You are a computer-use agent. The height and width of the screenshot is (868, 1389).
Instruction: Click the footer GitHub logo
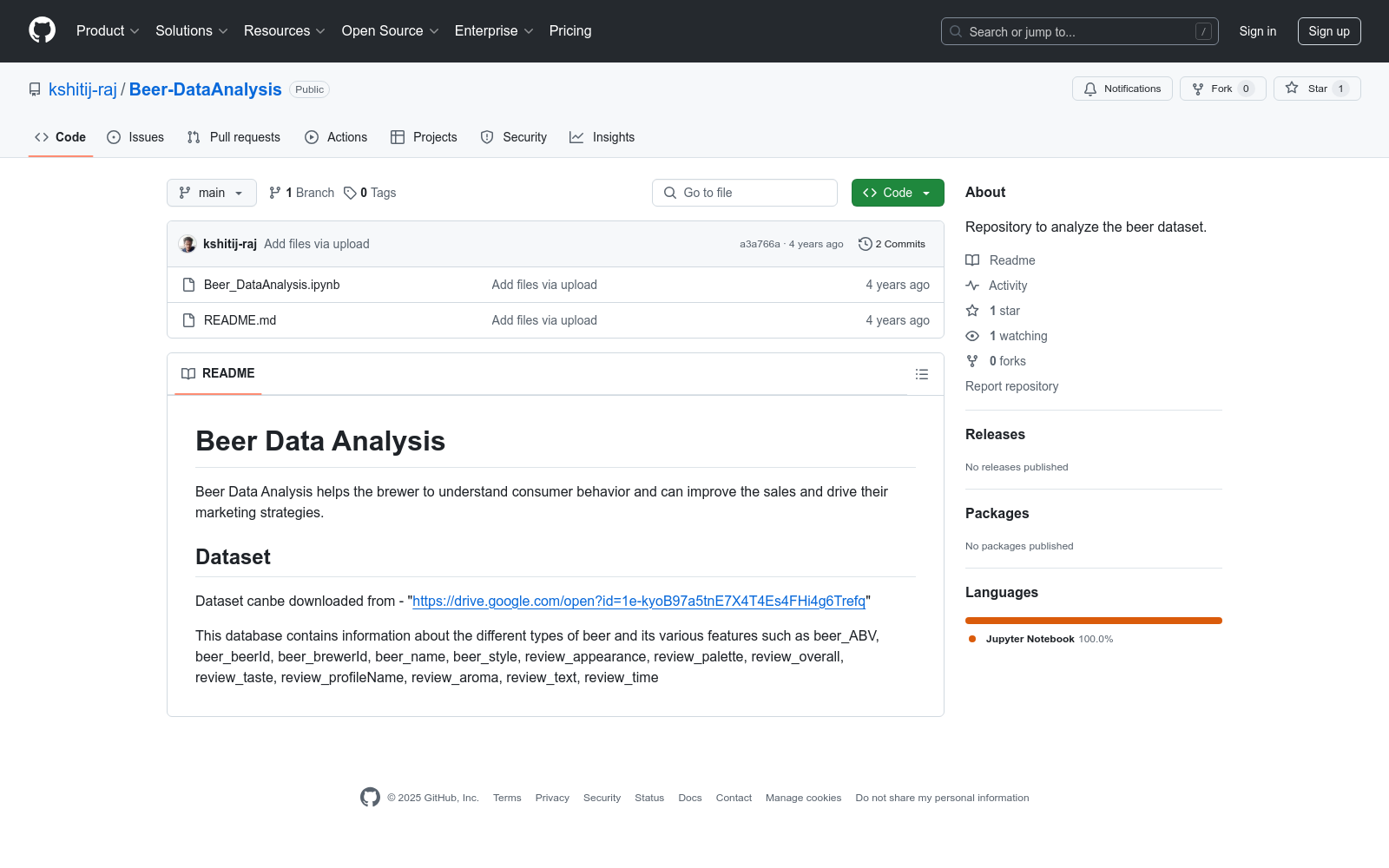(x=370, y=797)
